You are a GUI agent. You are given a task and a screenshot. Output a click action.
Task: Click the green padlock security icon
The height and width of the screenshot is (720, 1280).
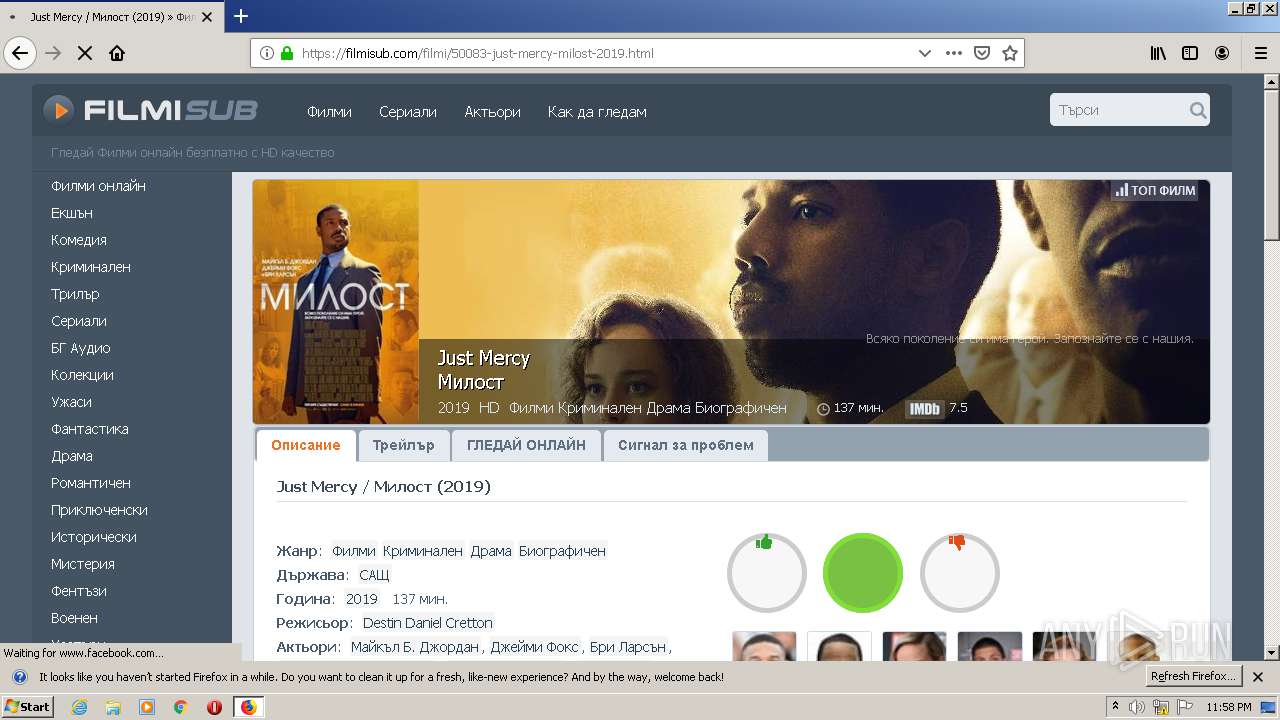click(x=287, y=53)
